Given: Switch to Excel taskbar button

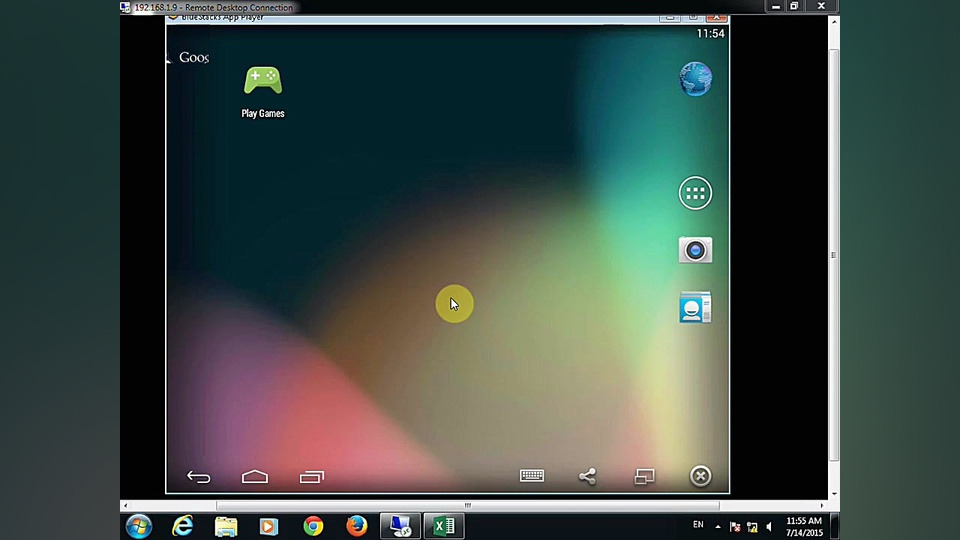Looking at the screenshot, I should pos(444,526).
